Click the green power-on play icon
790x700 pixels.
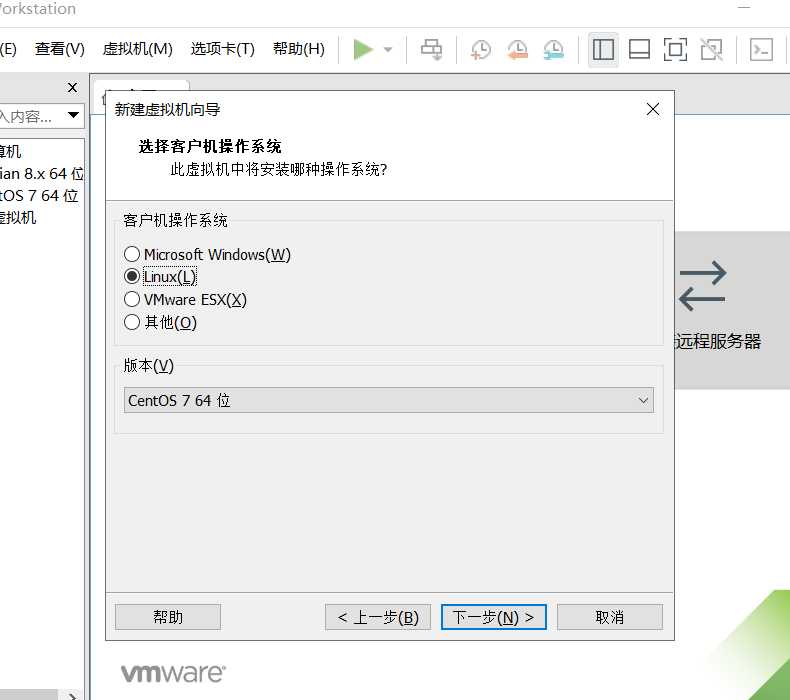coord(363,49)
